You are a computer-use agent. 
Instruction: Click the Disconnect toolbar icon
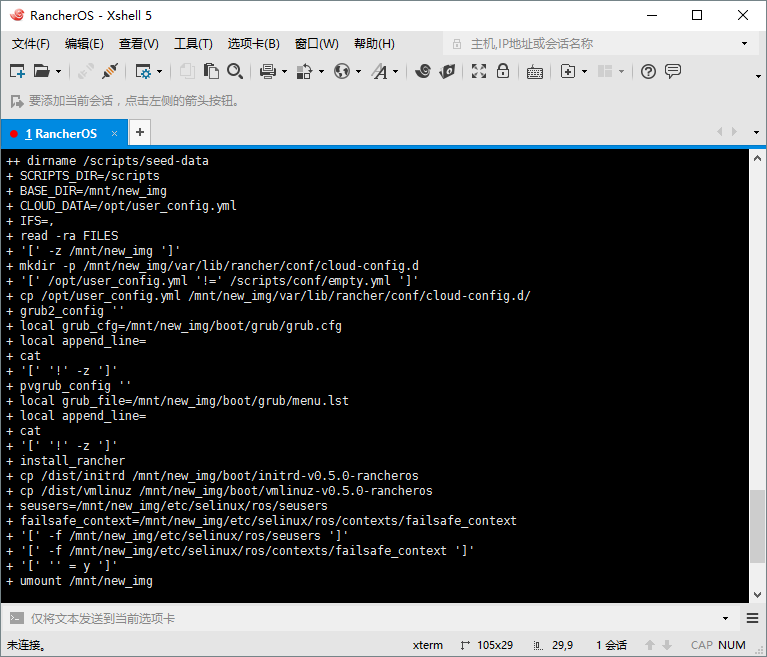point(86,71)
